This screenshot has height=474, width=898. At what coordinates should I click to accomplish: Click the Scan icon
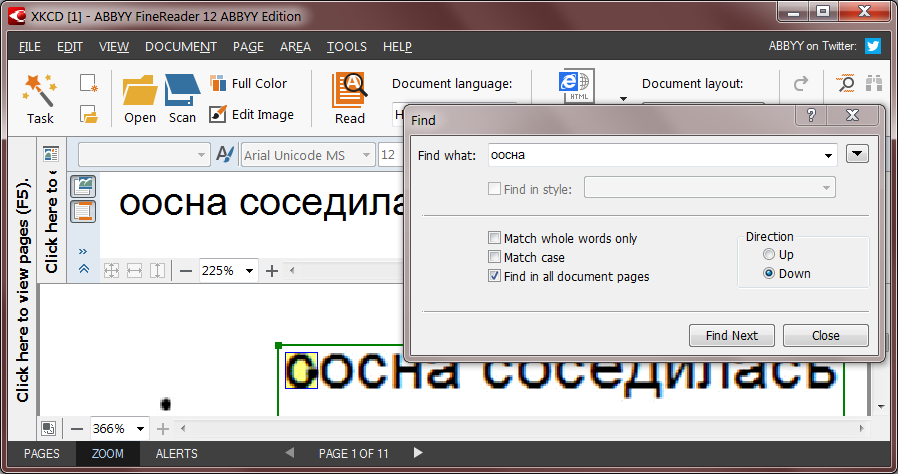182,90
